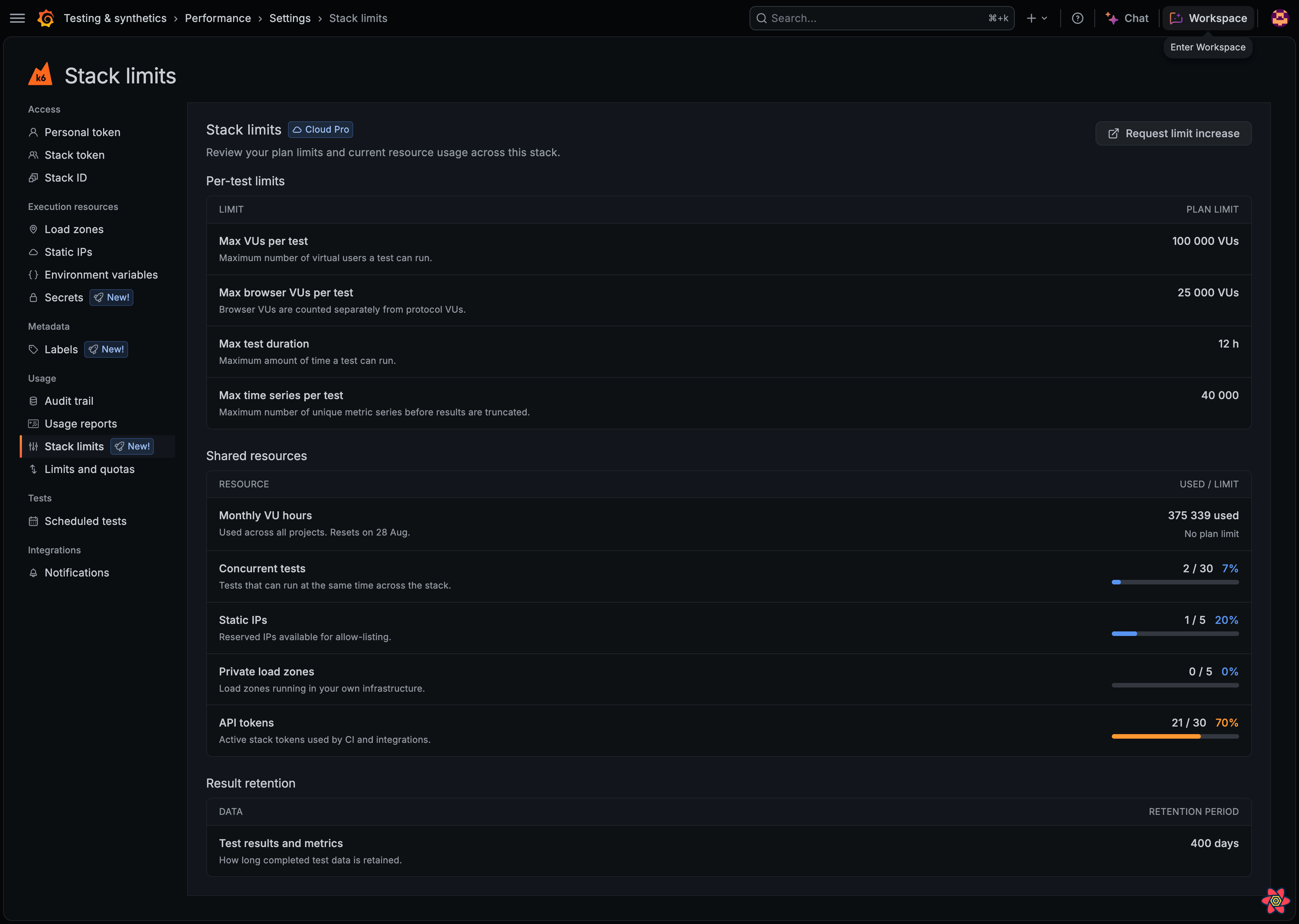Click the 'Max browser VUs per test' title
1299x924 pixels.
pyautogui.click(x=286, y=293)
